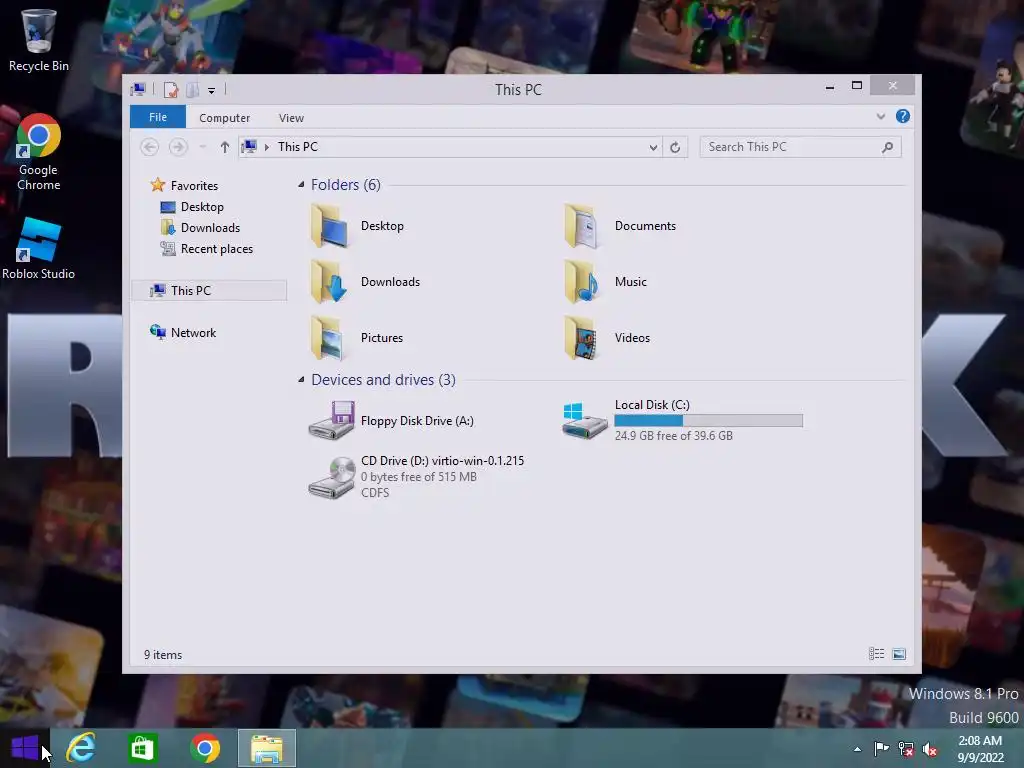Click the Back navigation arrow

coord(150,147)
